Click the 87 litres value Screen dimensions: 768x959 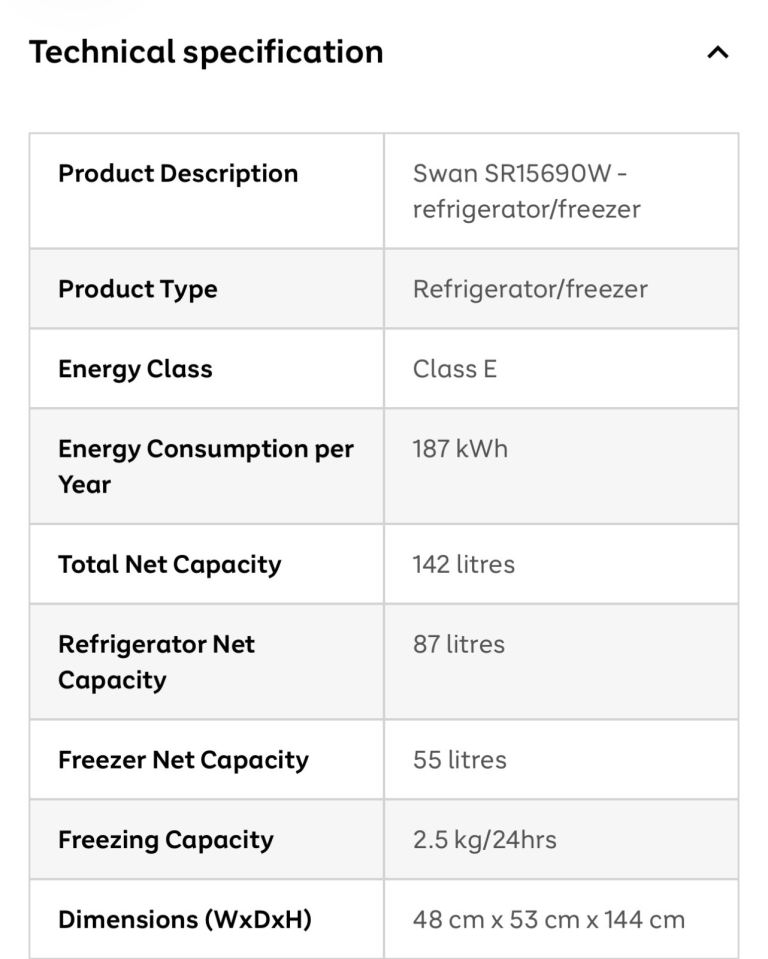459,645
